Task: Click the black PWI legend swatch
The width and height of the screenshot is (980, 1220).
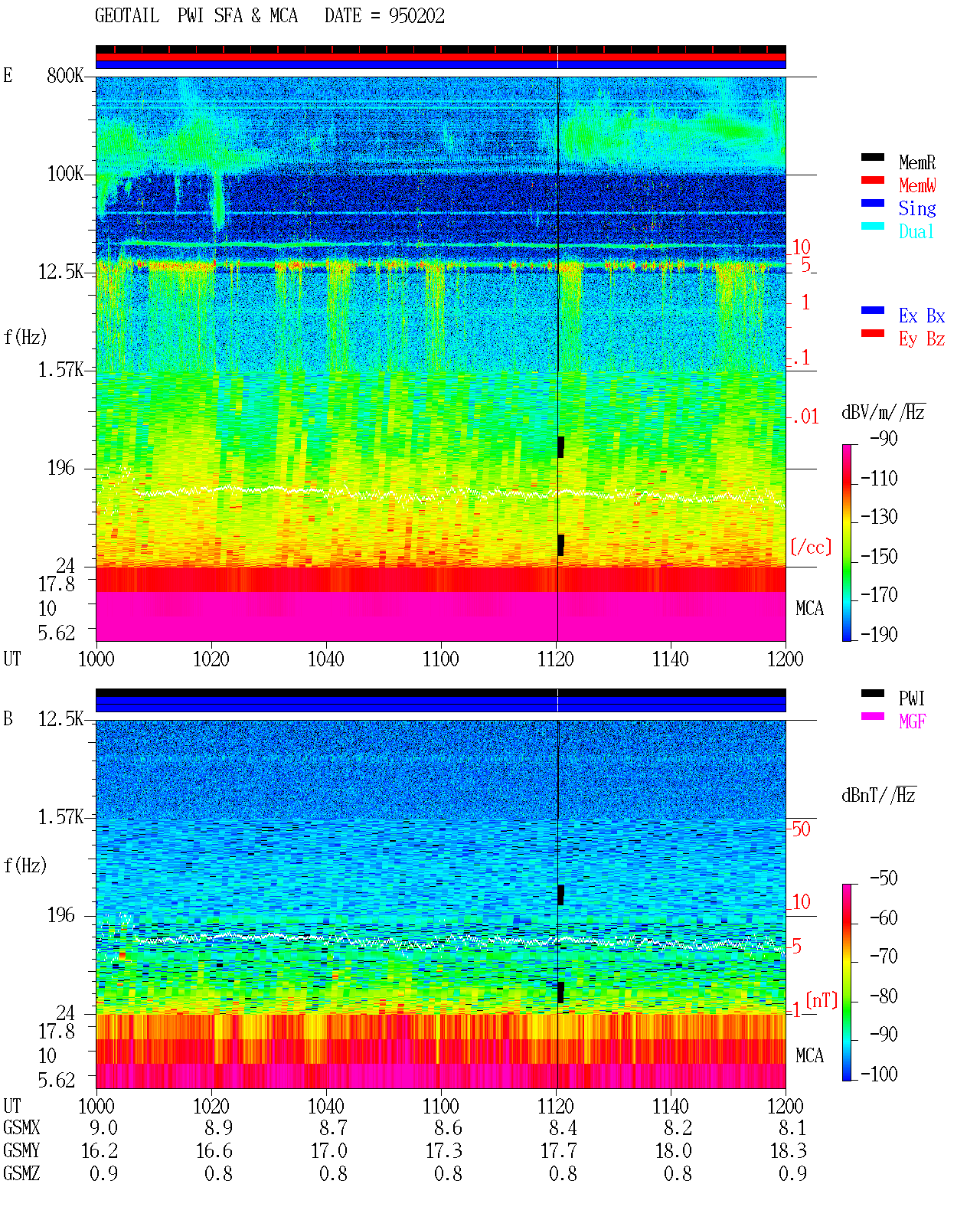Action: pyautogui.click(x=872, y=693)
